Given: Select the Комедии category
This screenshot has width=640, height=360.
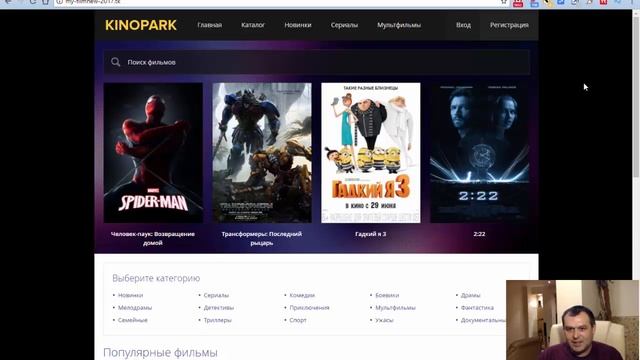Looking at the screenshot, I should pos(302,295).
